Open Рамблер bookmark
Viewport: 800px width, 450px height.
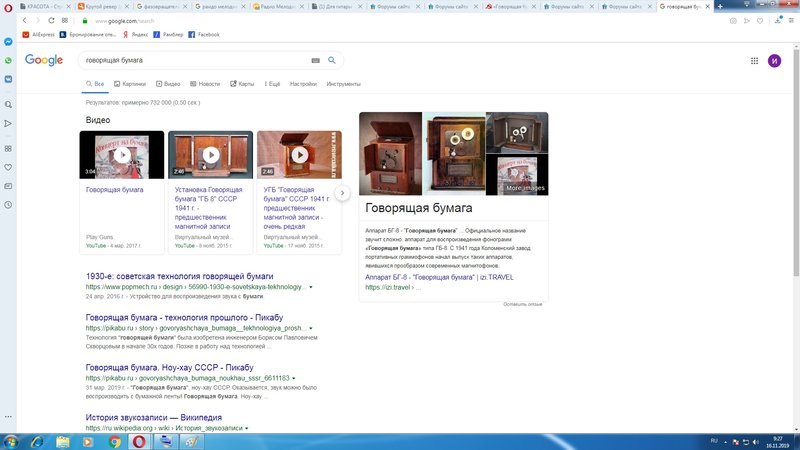pos(168,35)
